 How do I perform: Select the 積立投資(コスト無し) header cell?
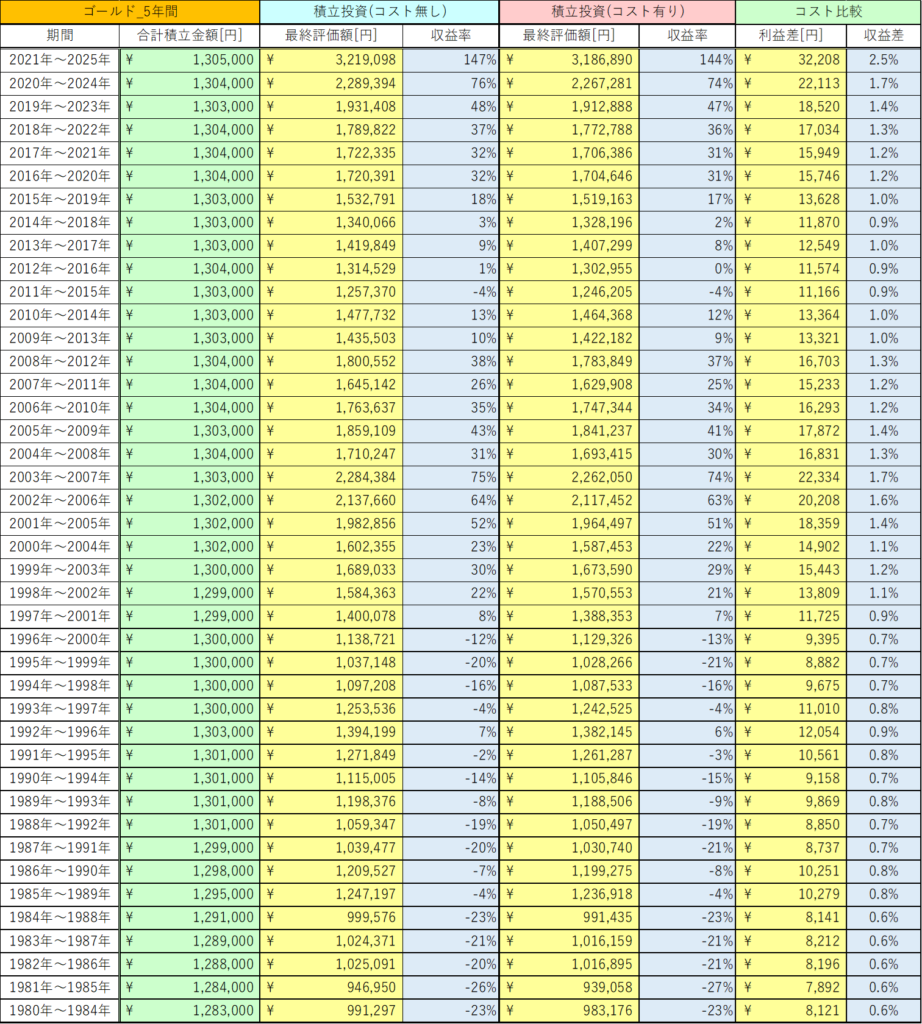click(x=379, y=12)
